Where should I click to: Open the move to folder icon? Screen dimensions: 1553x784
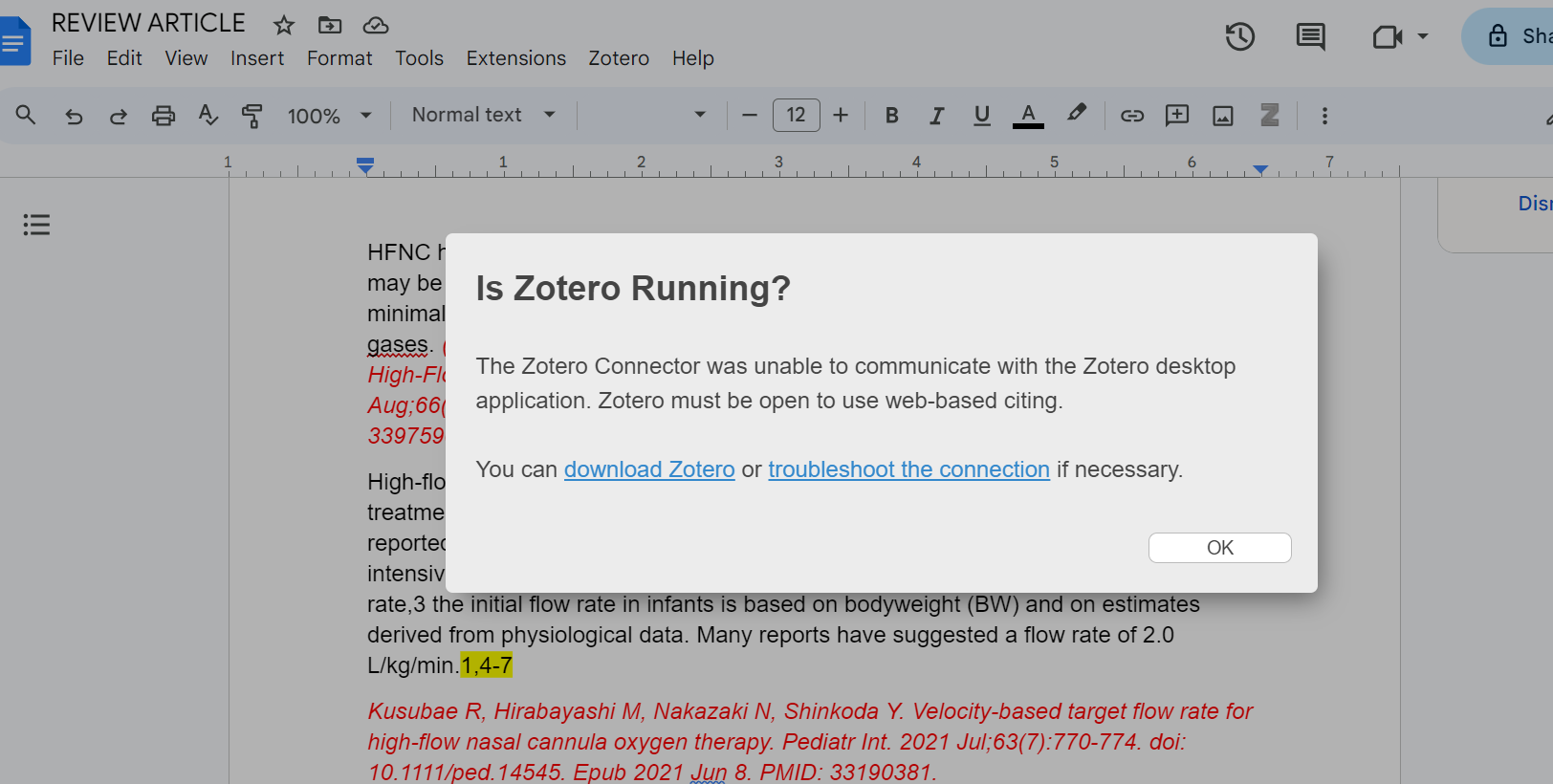pyautogui.click(x=330, y=25)
